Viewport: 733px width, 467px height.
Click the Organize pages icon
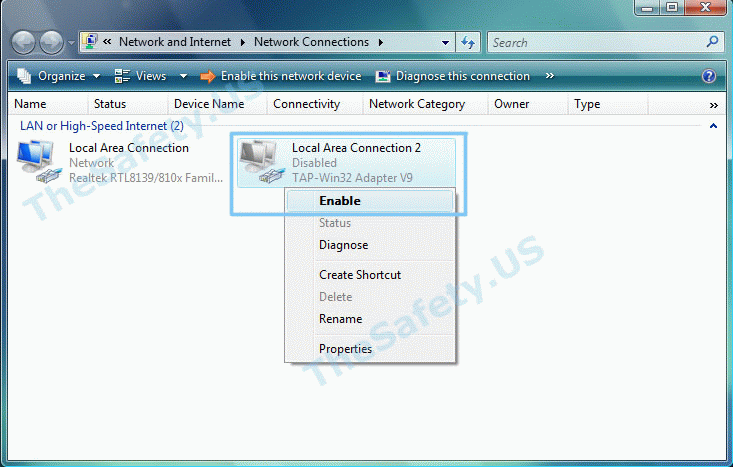click(24, 76)
